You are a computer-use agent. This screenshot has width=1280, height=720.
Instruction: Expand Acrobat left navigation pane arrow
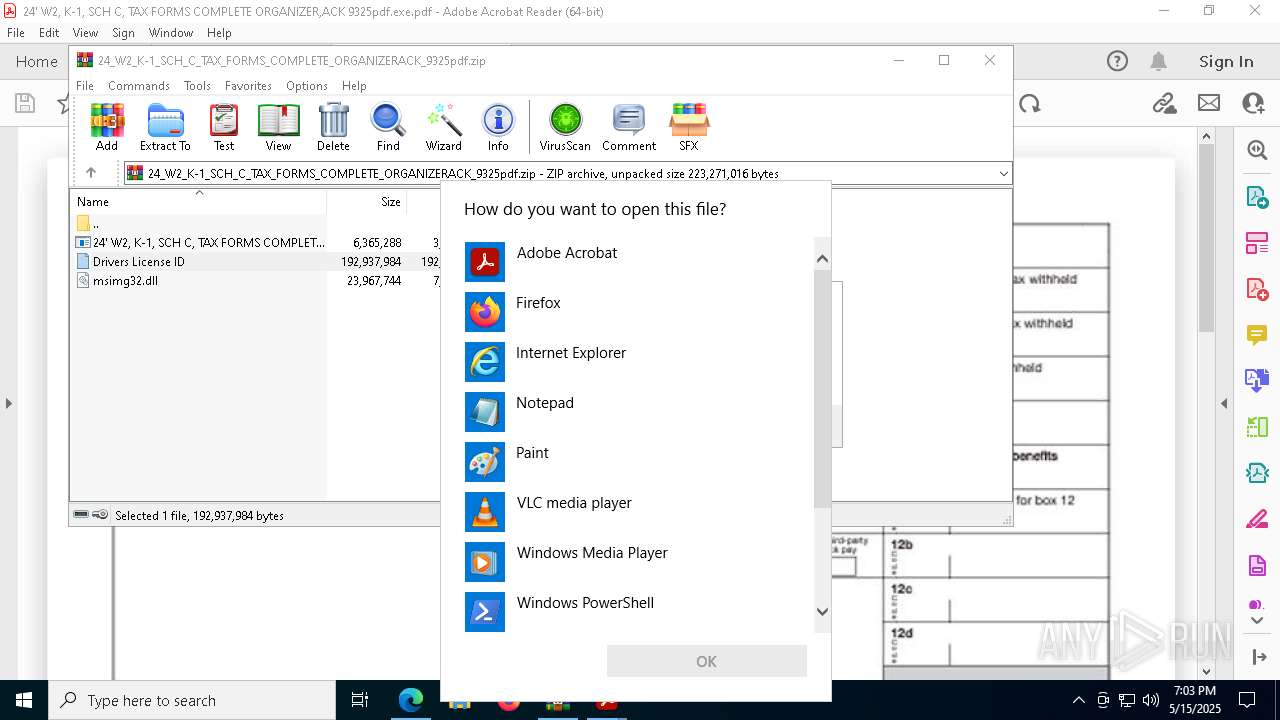(8, 403)
